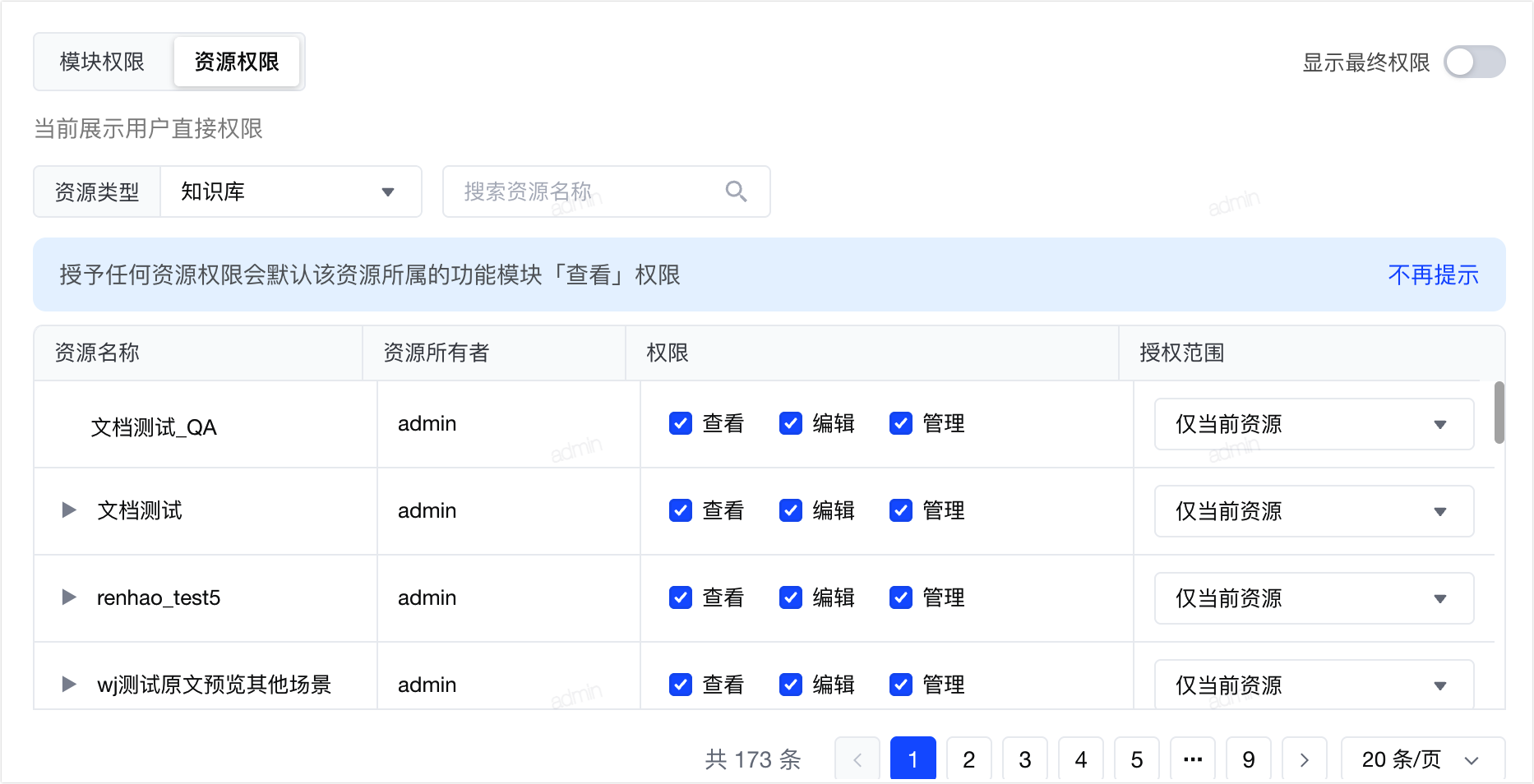
Task: Click the search magnifier icon
Action: tap(736, 191)
